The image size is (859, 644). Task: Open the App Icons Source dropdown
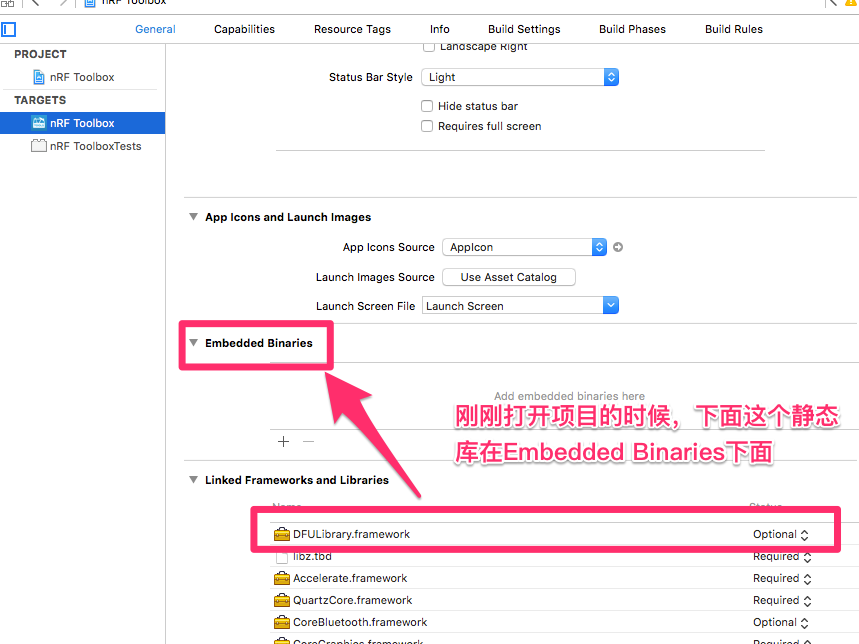pos(524,247)
